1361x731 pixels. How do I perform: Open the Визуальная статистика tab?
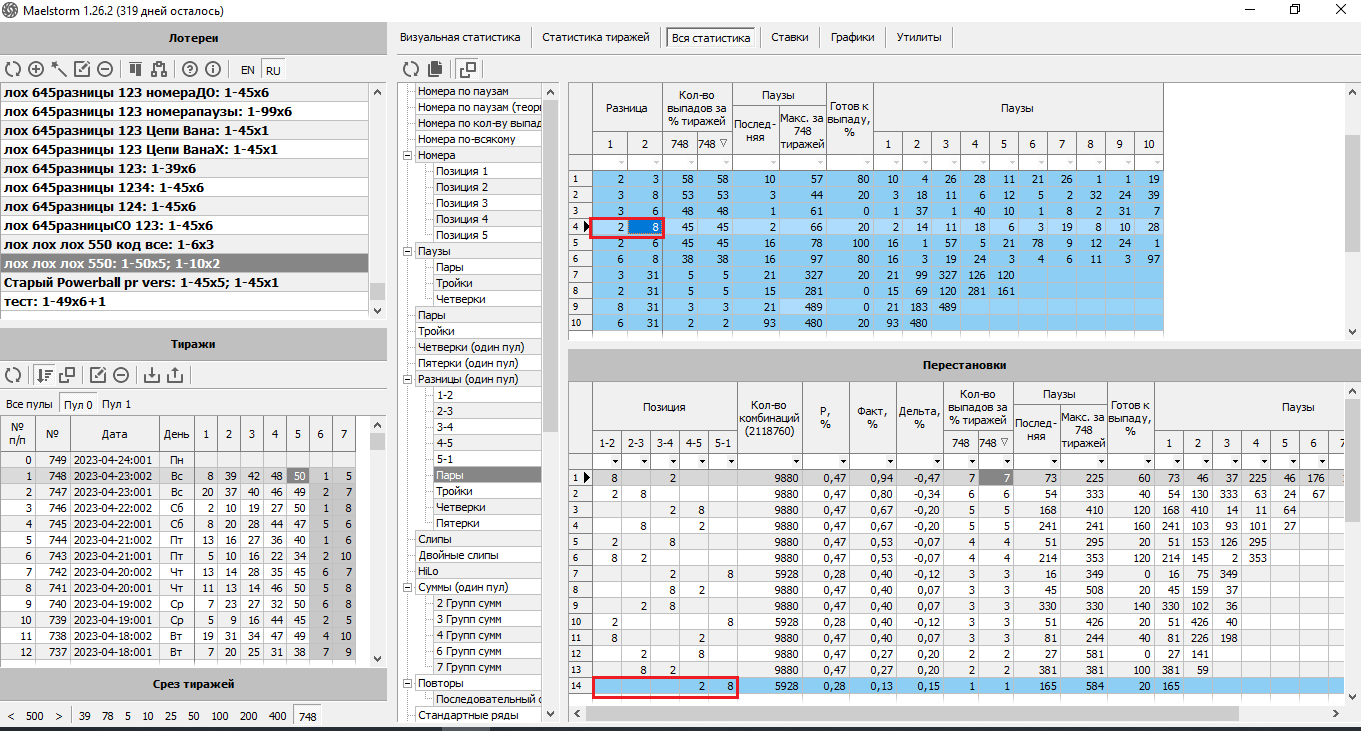point(460,37)
